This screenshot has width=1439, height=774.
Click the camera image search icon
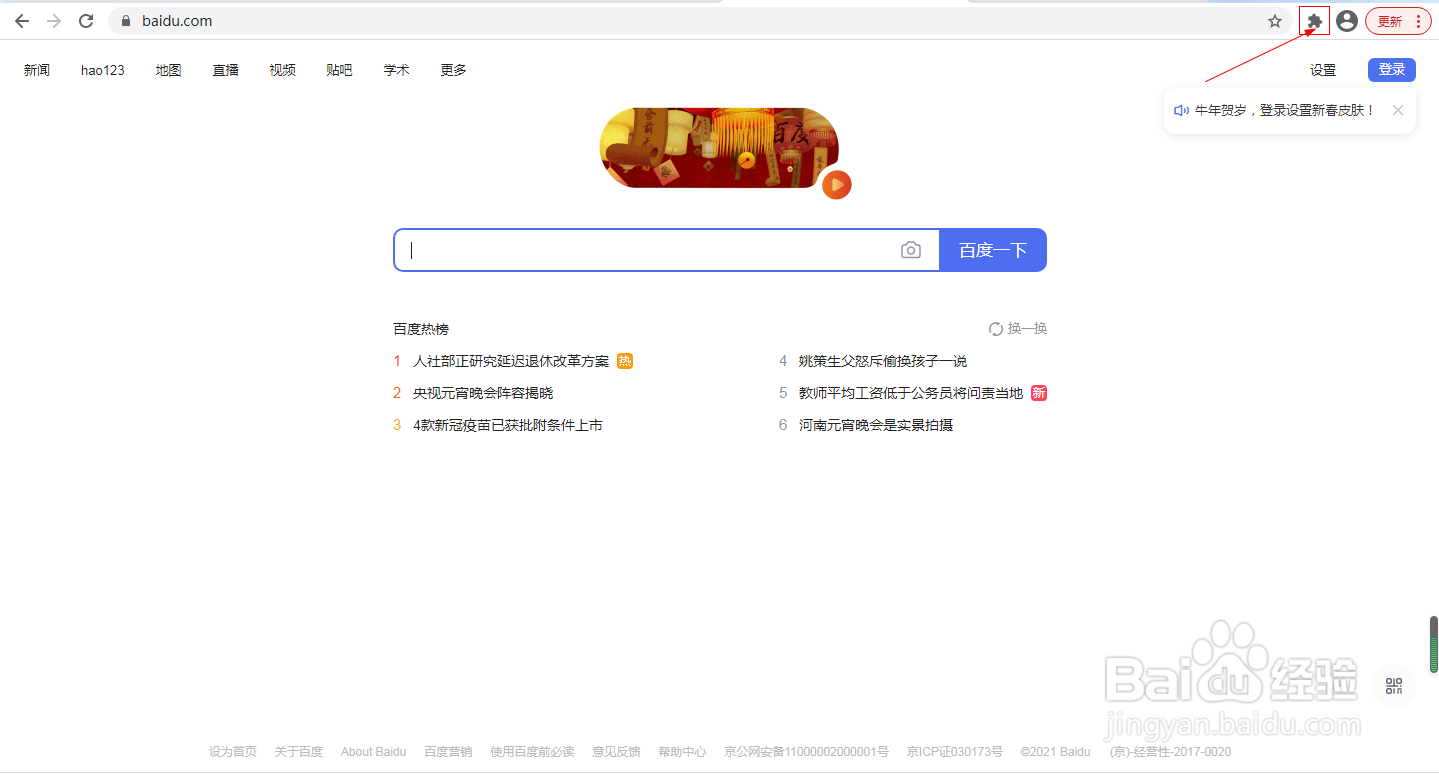point(910,250)
